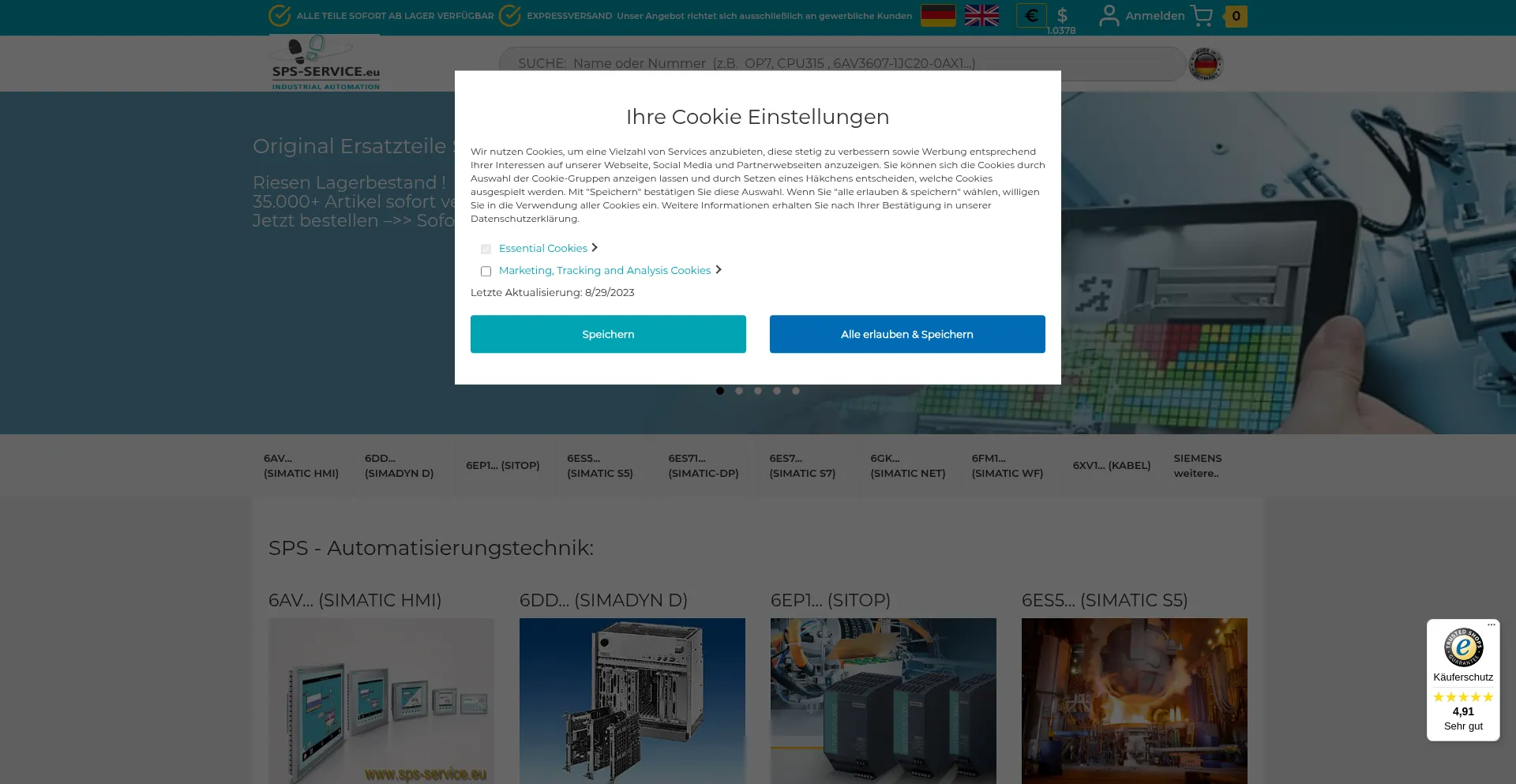This screenshot has width=1516, height=784.
Task: Click the SUCHE search input field
Action: (841, 64)
